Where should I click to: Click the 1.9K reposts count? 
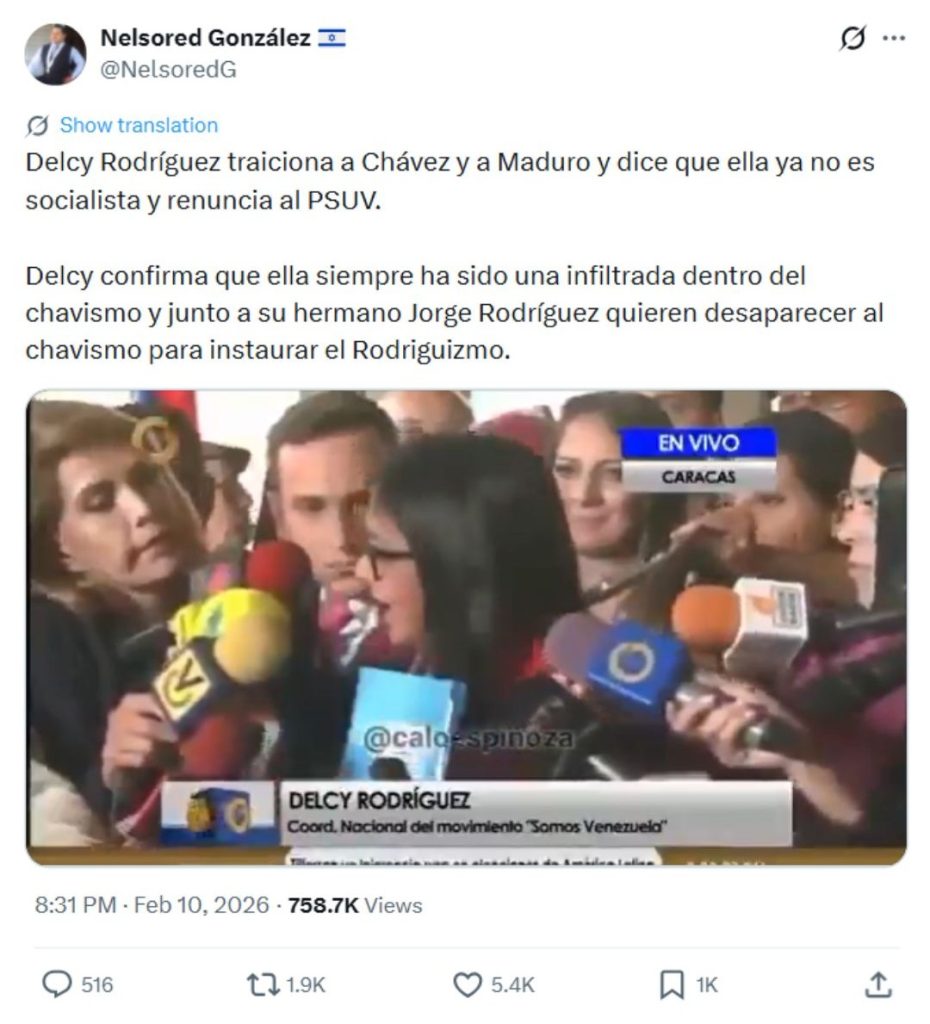(306, 985)
